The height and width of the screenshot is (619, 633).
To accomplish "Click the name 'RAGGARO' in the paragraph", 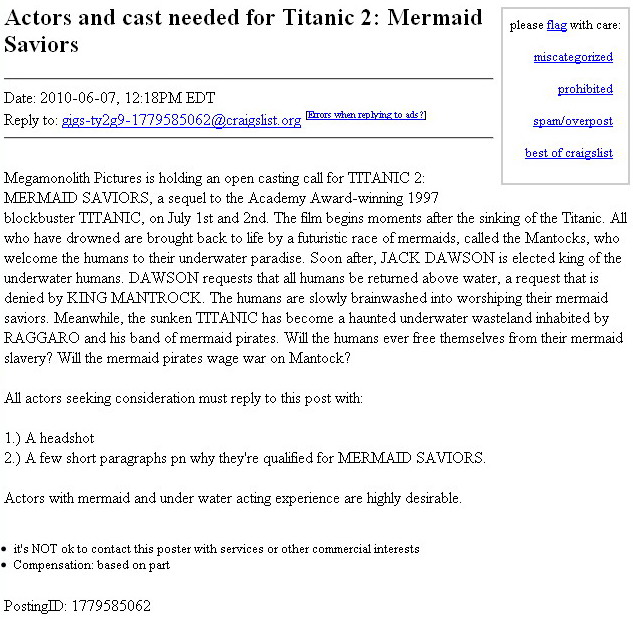I will [42, 338].
